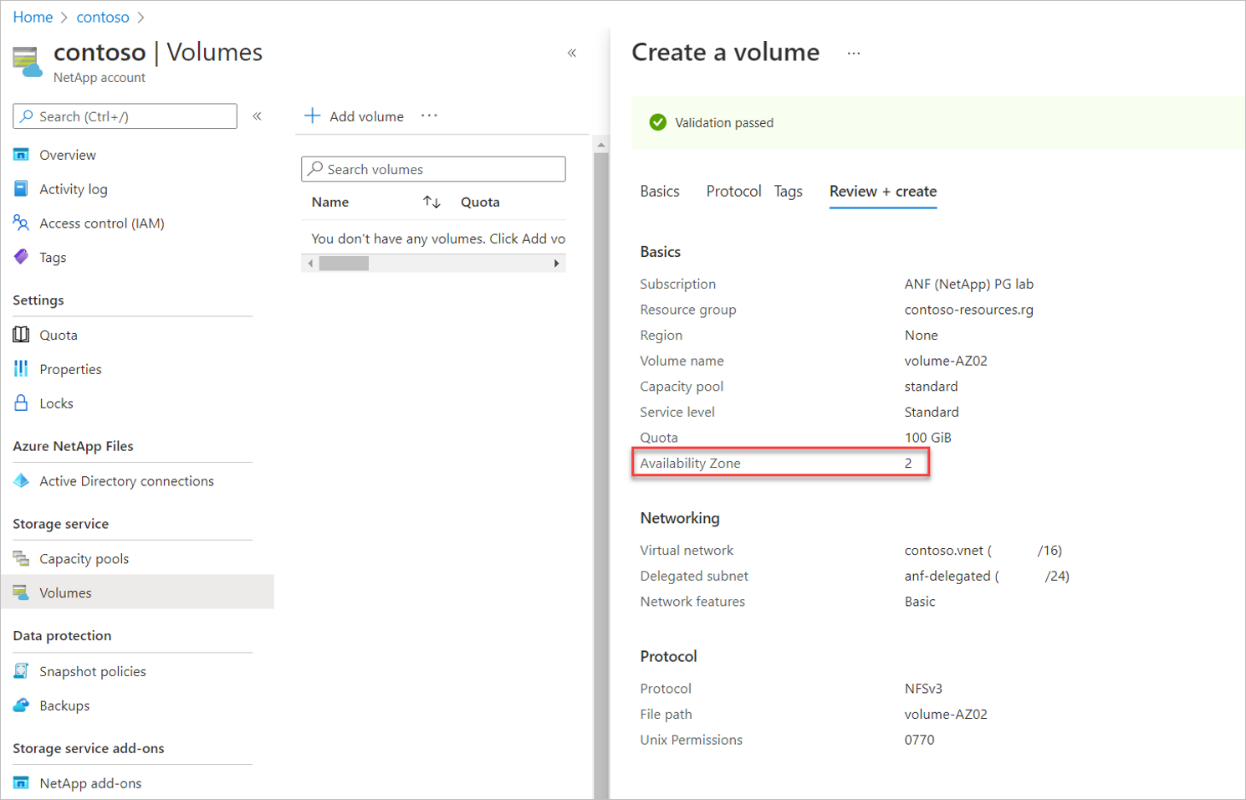
Task: Open the Activity log icon
Action: point(21,189)
